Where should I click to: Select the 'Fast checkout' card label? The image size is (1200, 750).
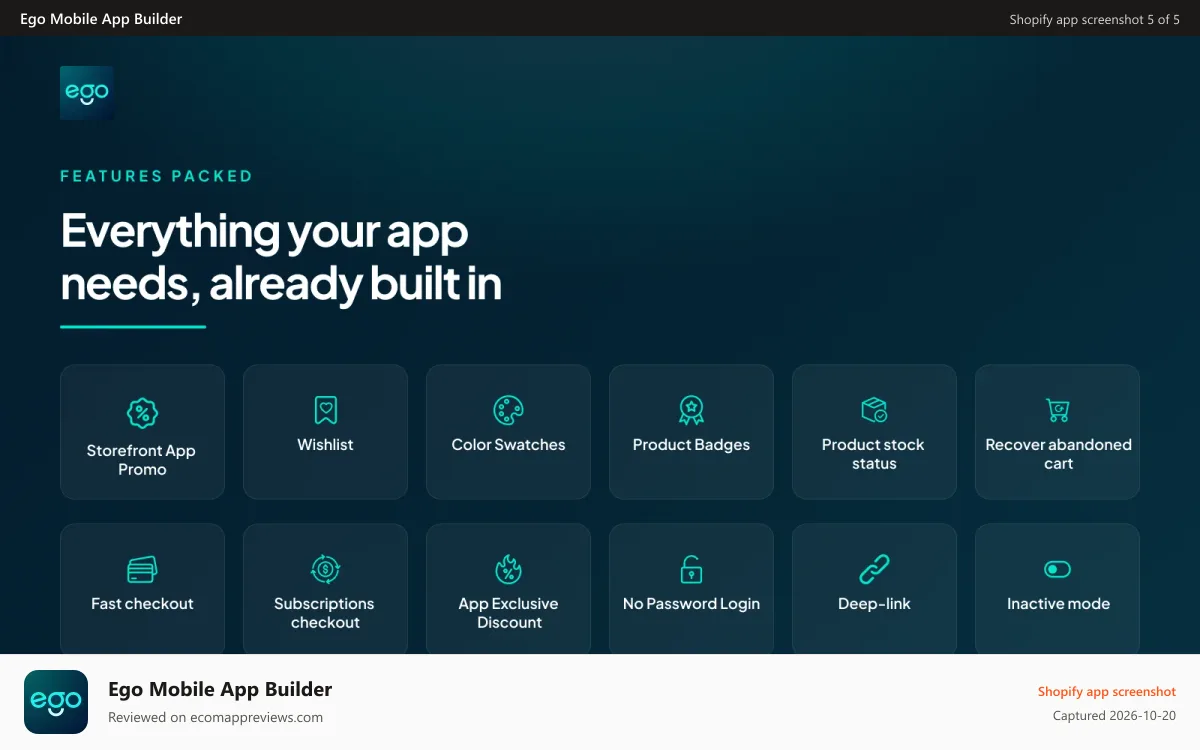point(142,604)
